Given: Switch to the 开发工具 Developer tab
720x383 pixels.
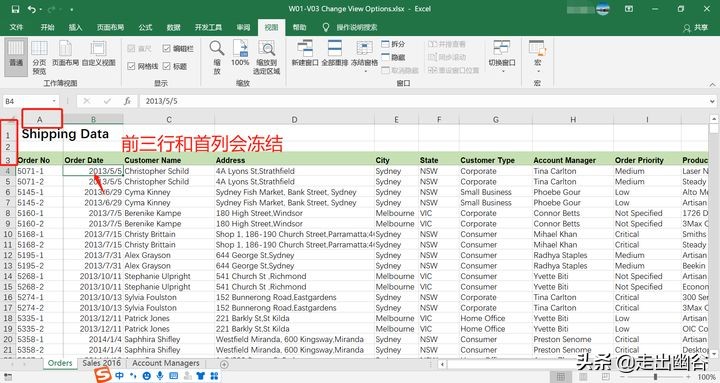Looking at the screenshot, I should (x=208, y=27).
